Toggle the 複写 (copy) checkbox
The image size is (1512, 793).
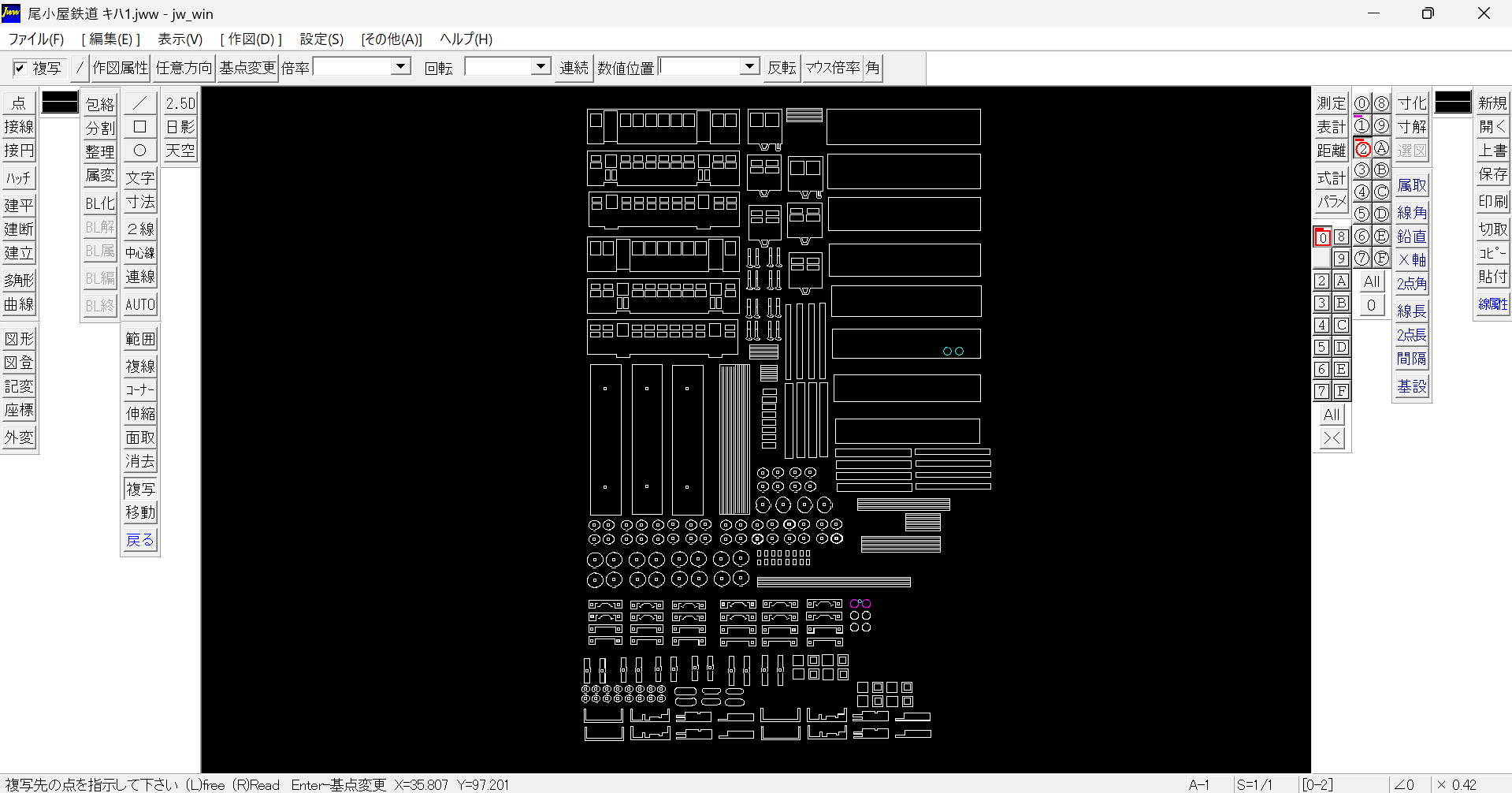pos(20,69)
